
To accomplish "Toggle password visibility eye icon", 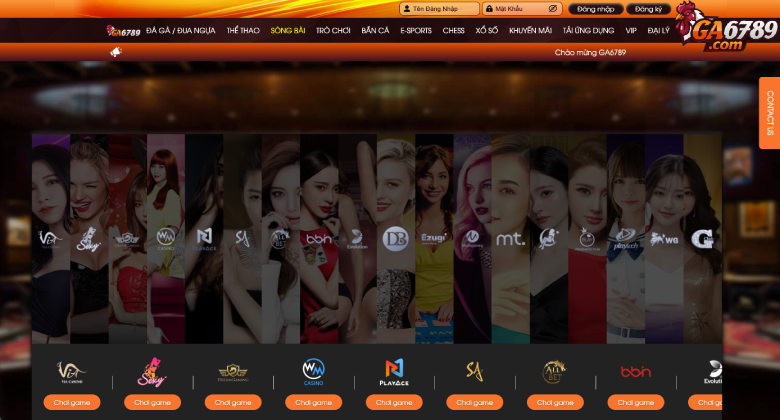I will [553, 8].
